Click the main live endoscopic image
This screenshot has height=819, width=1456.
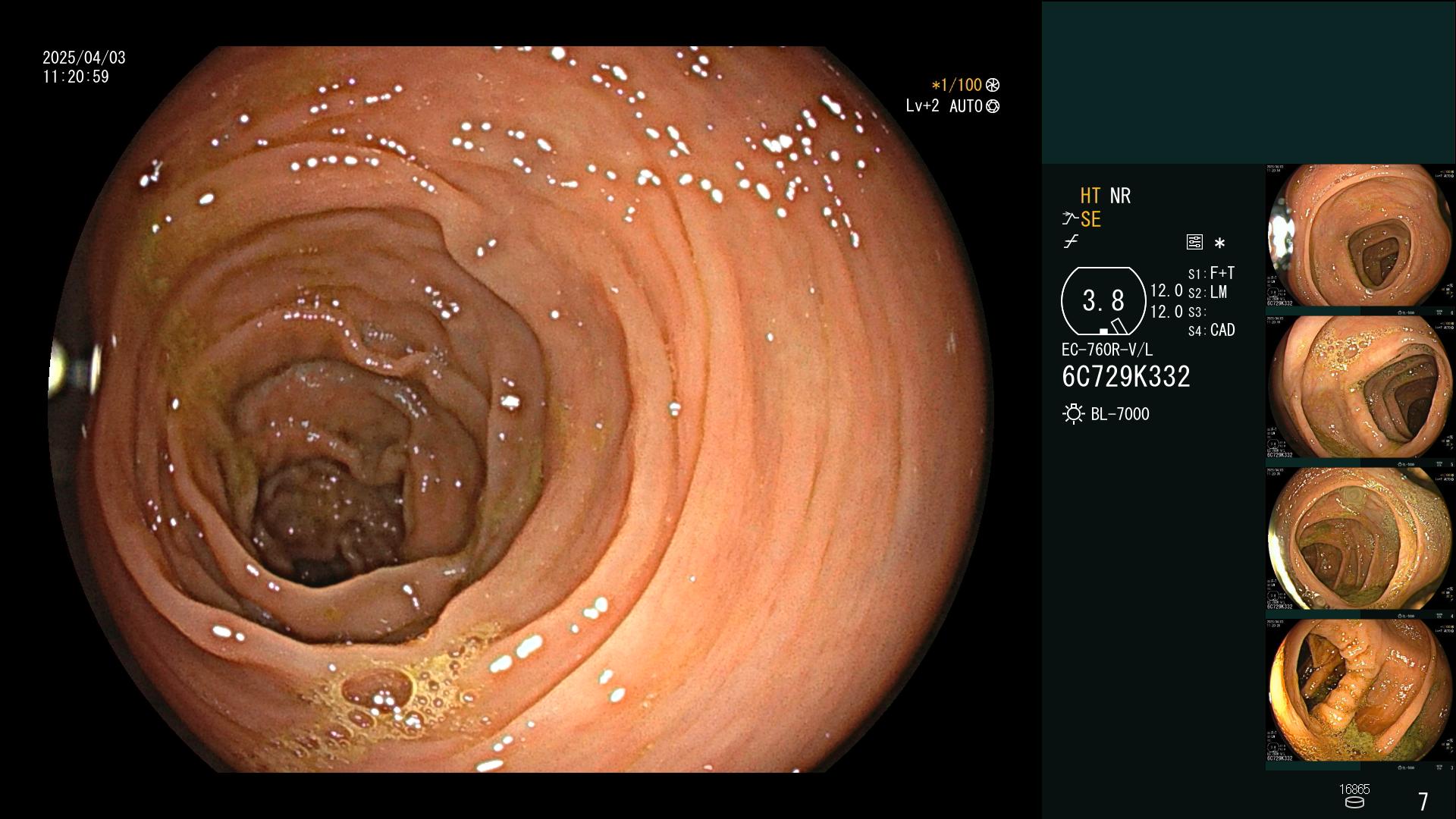pos(520,409)
